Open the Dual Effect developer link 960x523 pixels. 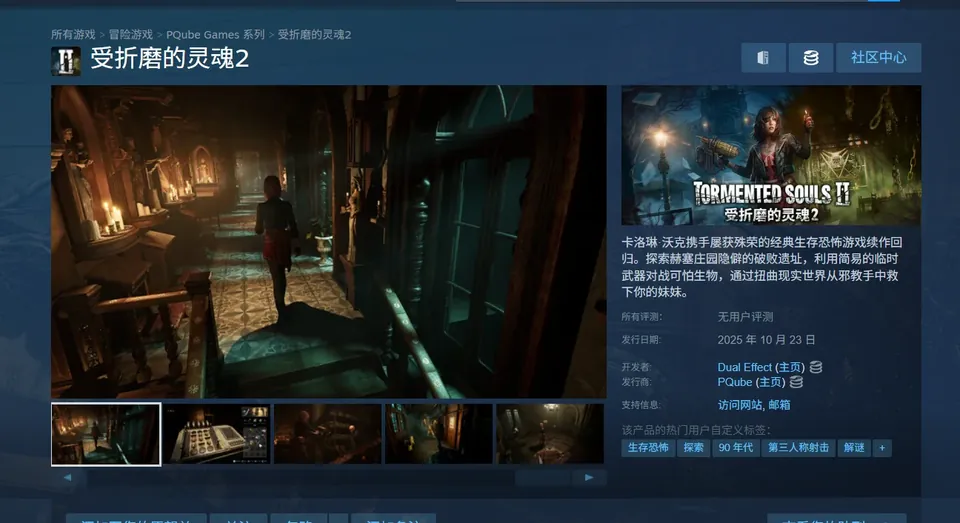[744, 367]
